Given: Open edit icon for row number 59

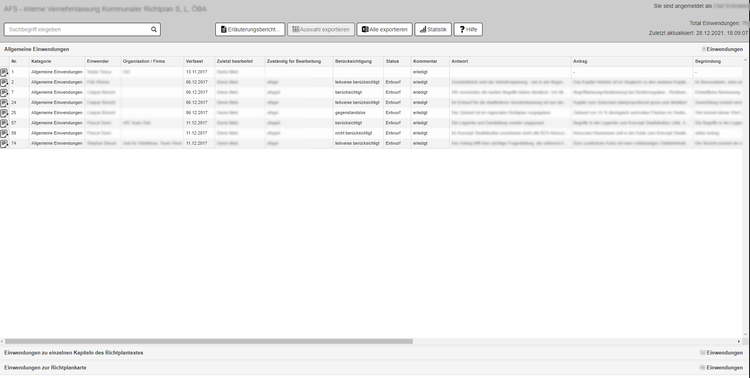Looking at the screenshot, I should click(x=4, y=133).
